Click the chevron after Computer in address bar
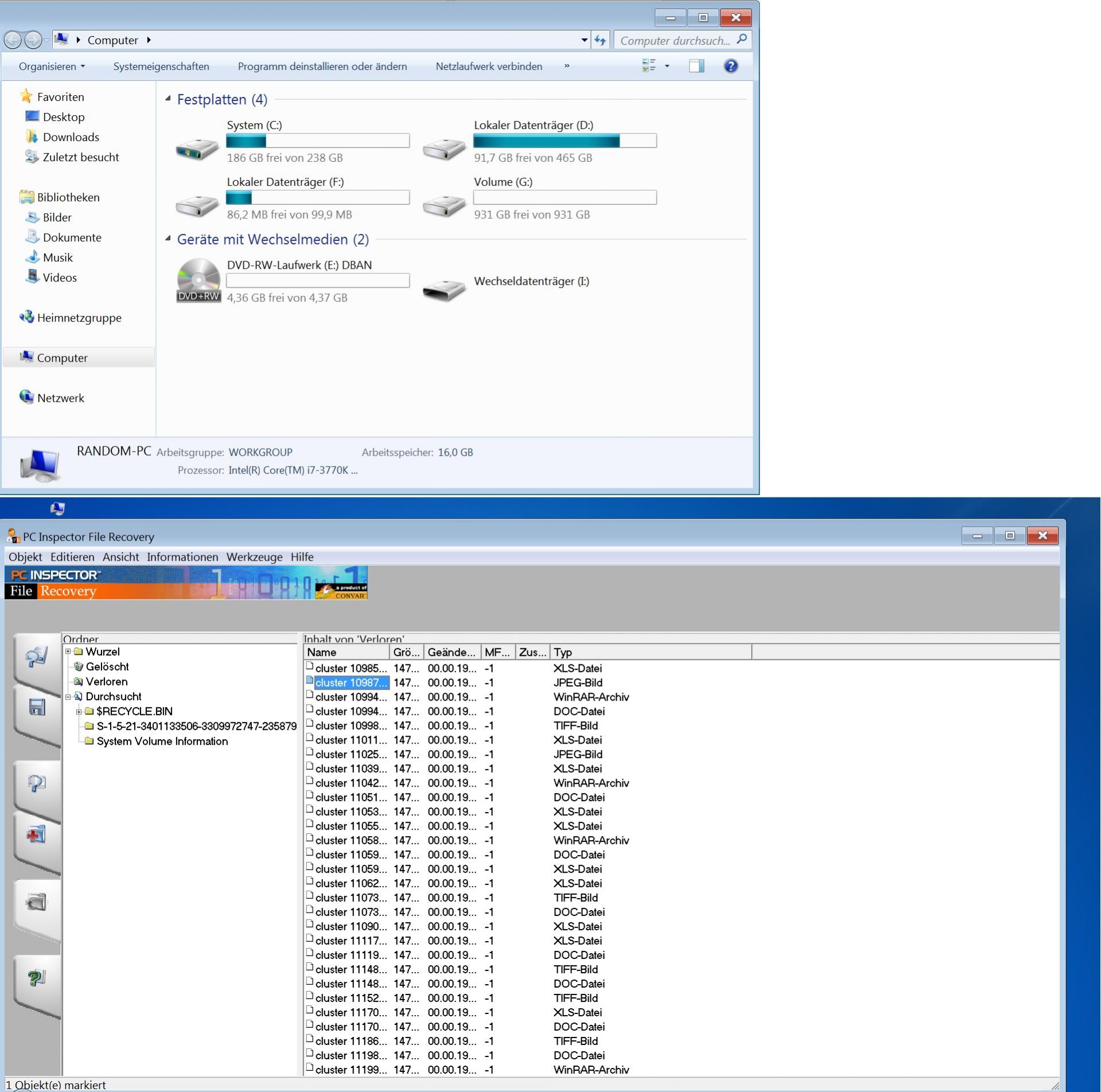This screenshot has height=1092, width=1101. point(149,40)
